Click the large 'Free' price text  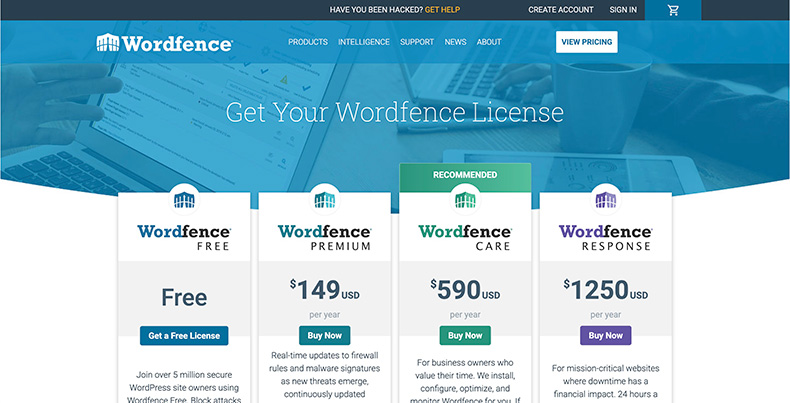pos(184,298)
